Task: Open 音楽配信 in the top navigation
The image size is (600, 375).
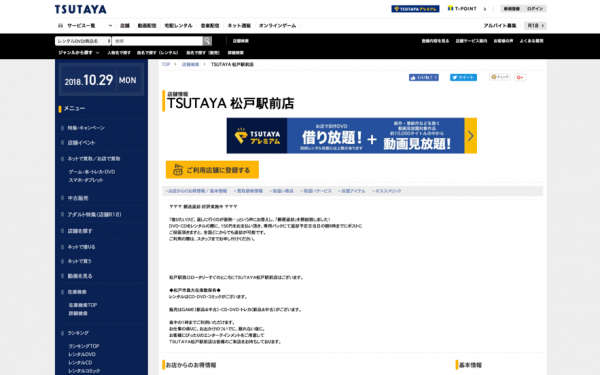Action: [210, 26]
